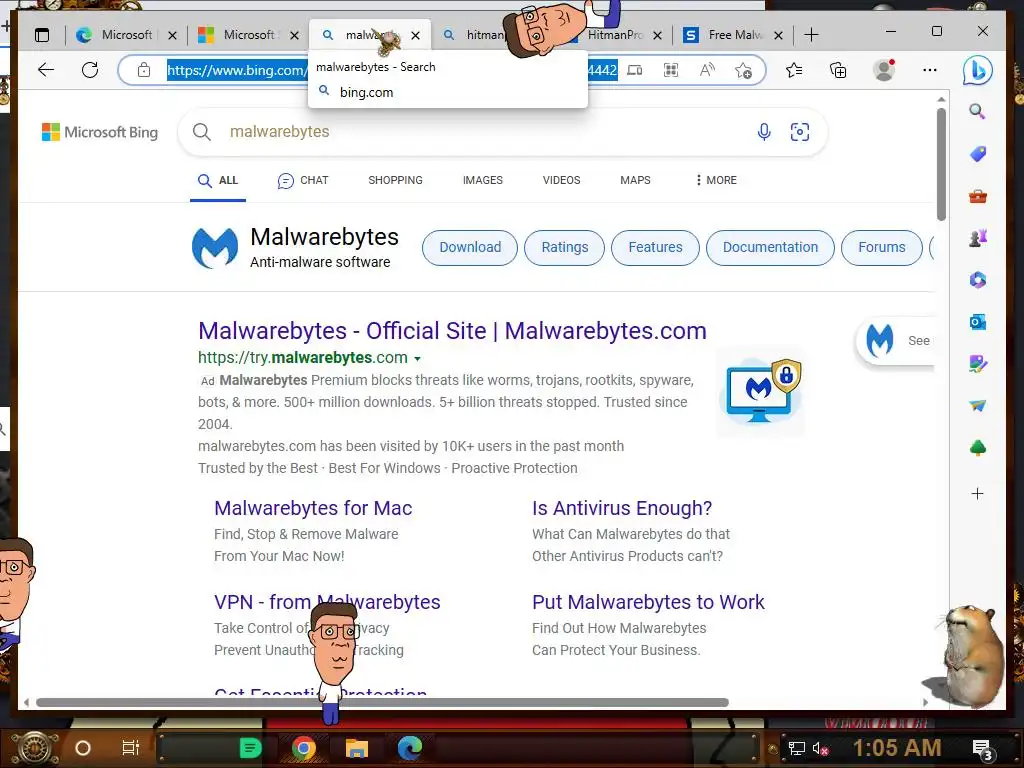Click the Microsoft Bing logo
This screenshot has width=1024, height=768.
100,132
